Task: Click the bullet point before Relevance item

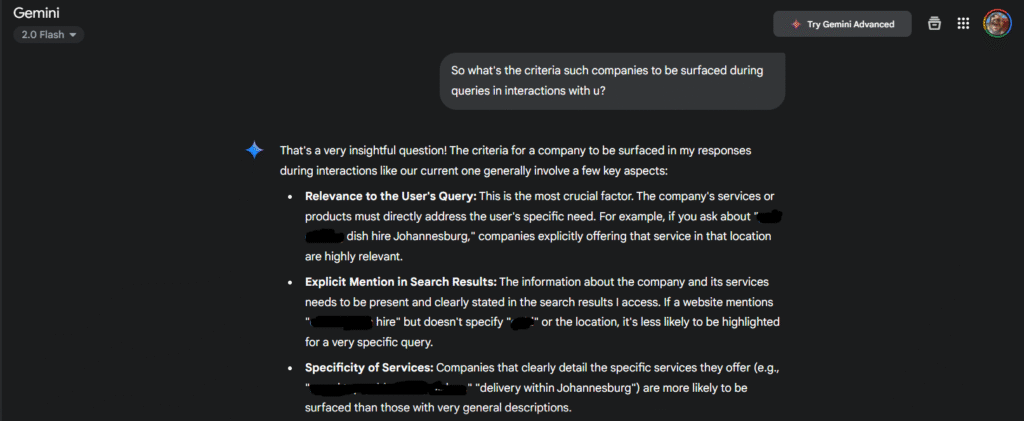Action: pyautogui.click(x=290, y=196)
